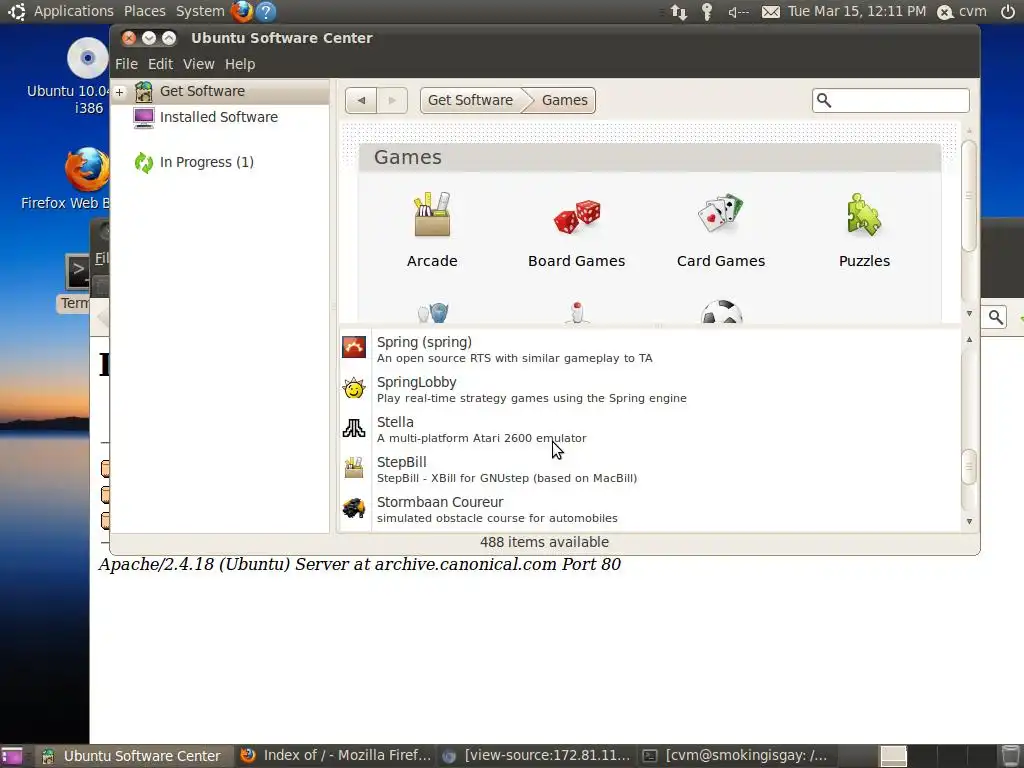This screenshot has height=768, width=1024.
Task: Click the Ubuntu Software Center taskbar button
Action: click(x=133, y=756)
